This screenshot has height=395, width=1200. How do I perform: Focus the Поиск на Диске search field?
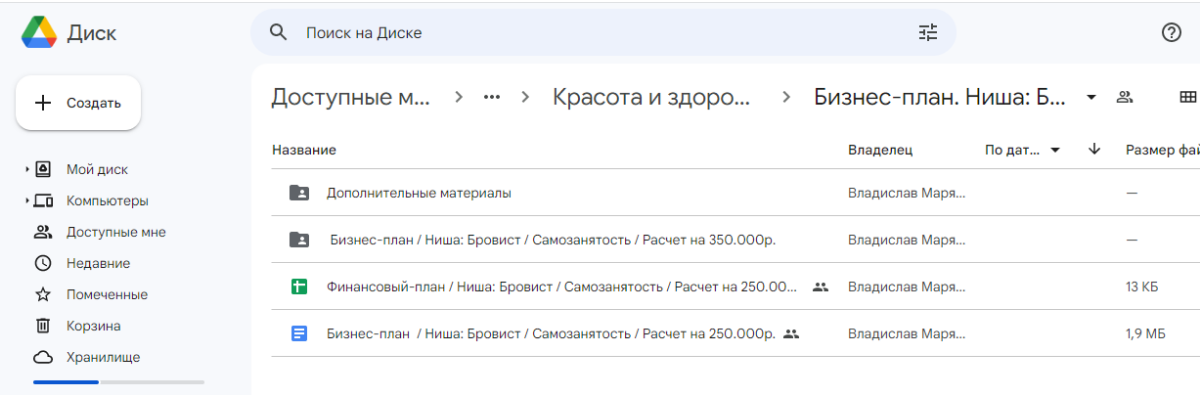pos(603,33)
